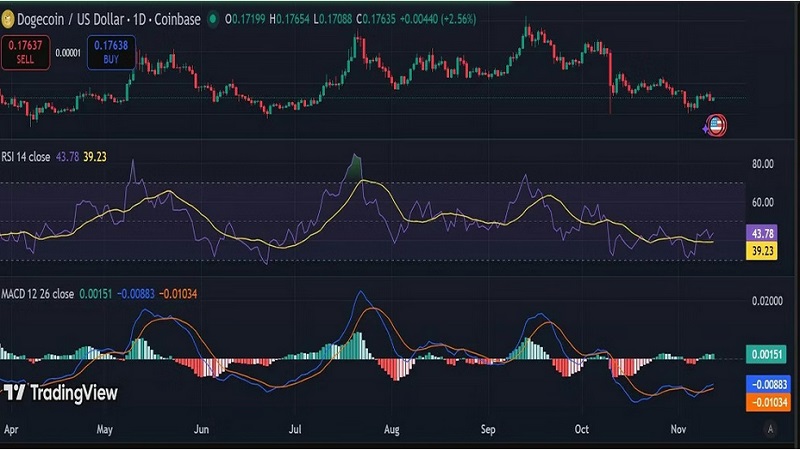Click the 0.00001 spread value between Sell and Buy
This screenshot has height=450, width=800.
(x=68, y=53)
